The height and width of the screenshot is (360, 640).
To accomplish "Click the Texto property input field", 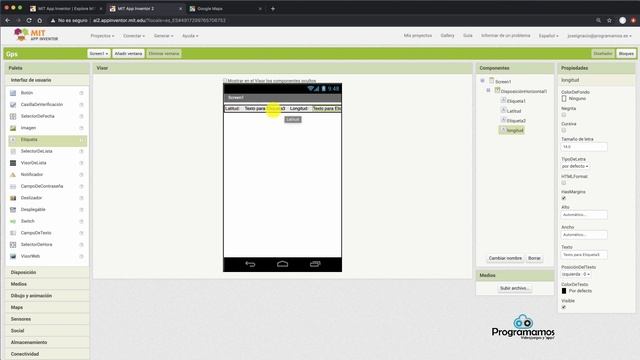I will 584,255.
